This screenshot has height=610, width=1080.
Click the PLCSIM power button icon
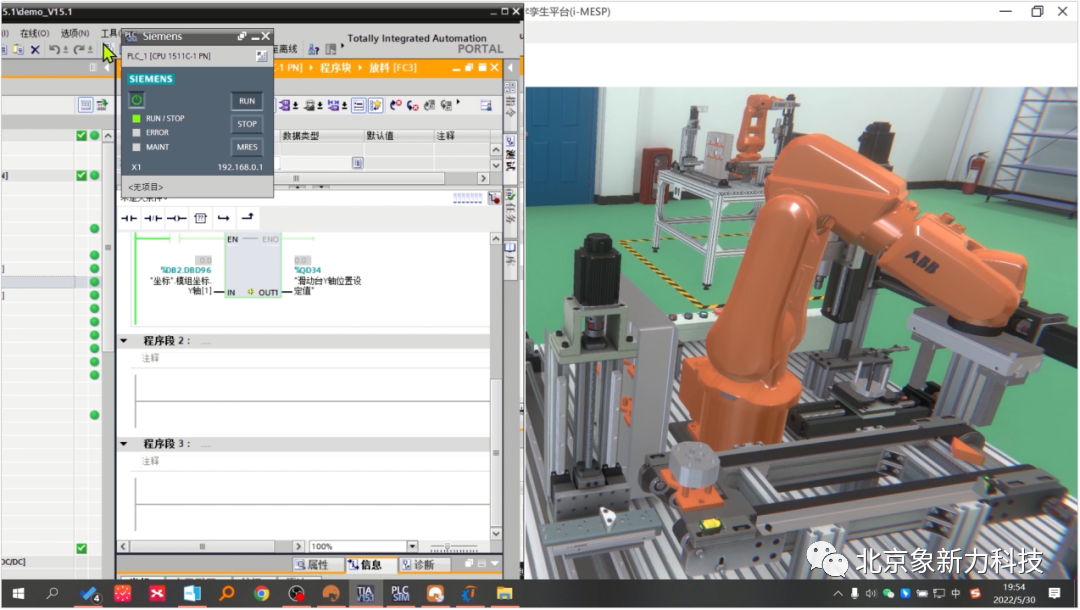pyautogui.click(x=137, y=100)
